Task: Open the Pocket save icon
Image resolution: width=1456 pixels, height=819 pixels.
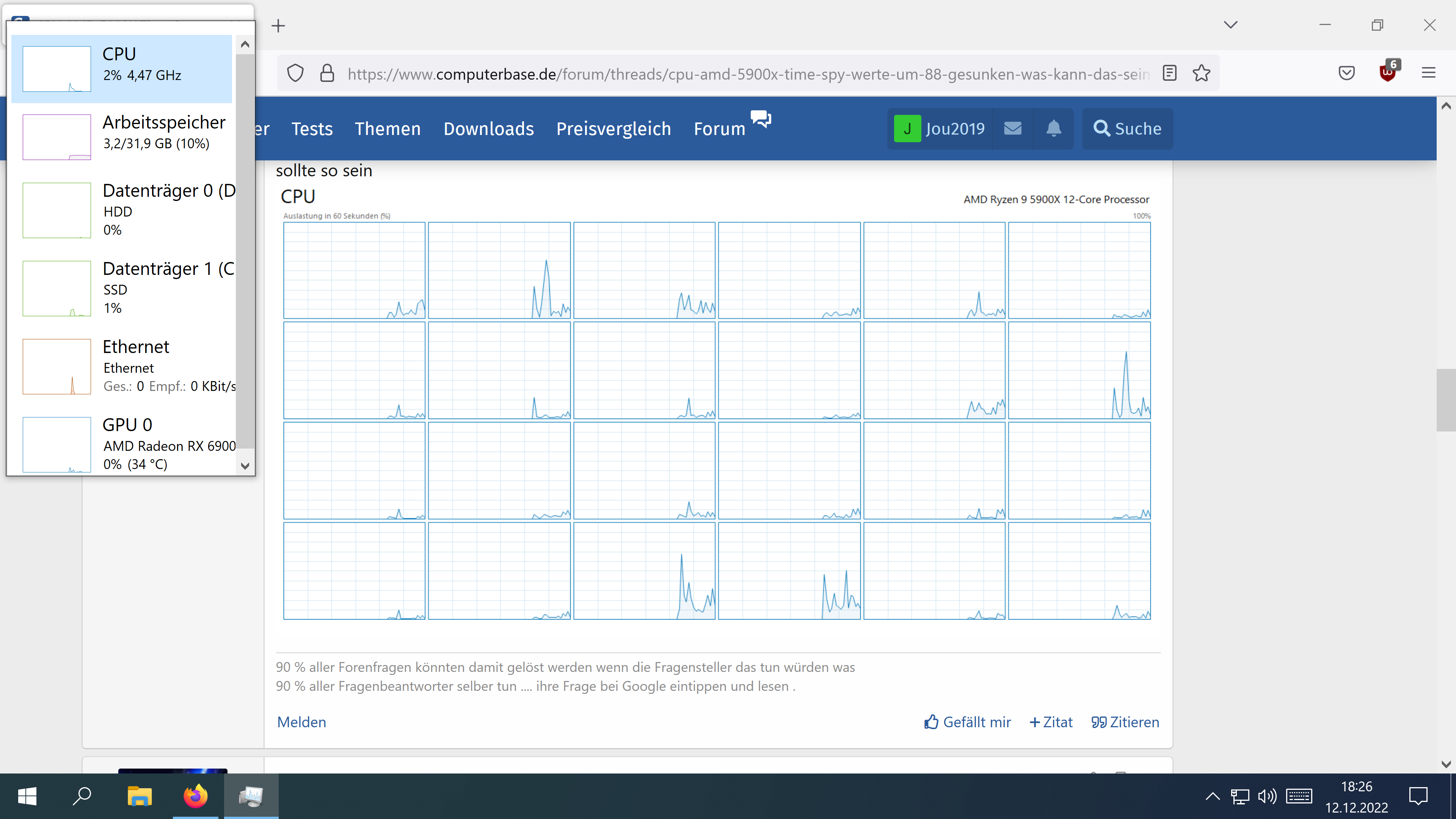Action: coord(1346,74)
